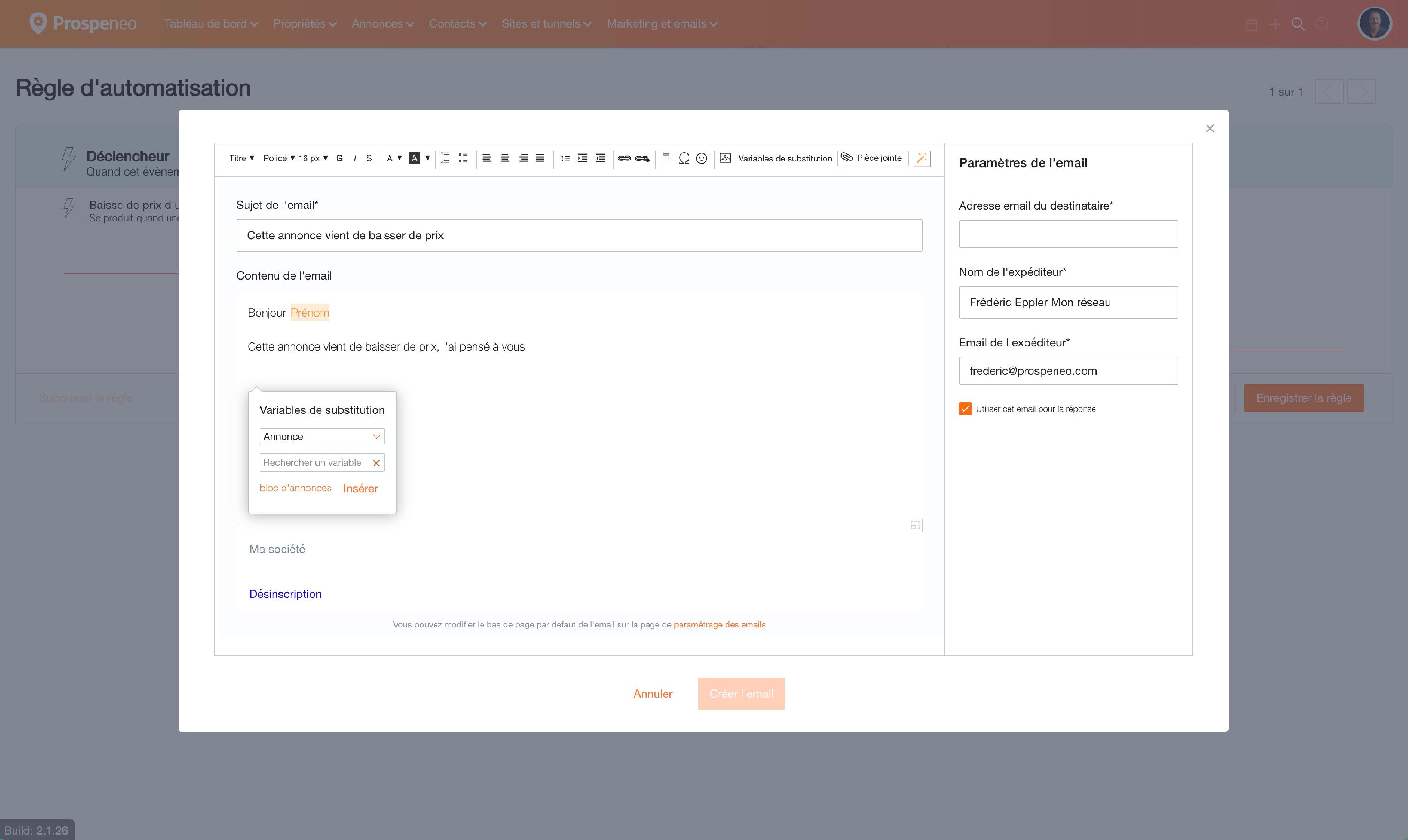Insert a special character with the omega icon

(684, 158)
